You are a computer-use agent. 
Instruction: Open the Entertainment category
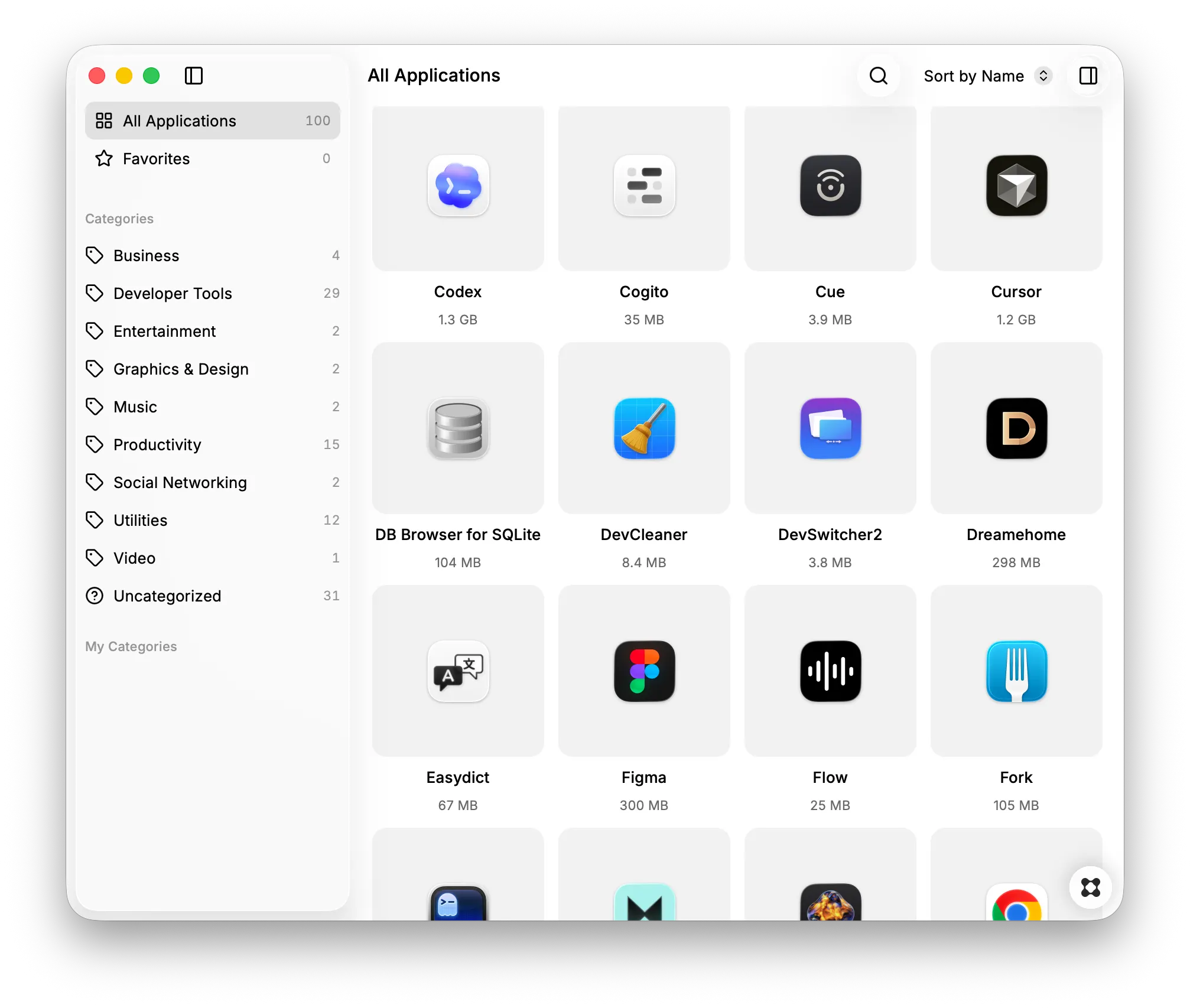coord(213,331)
